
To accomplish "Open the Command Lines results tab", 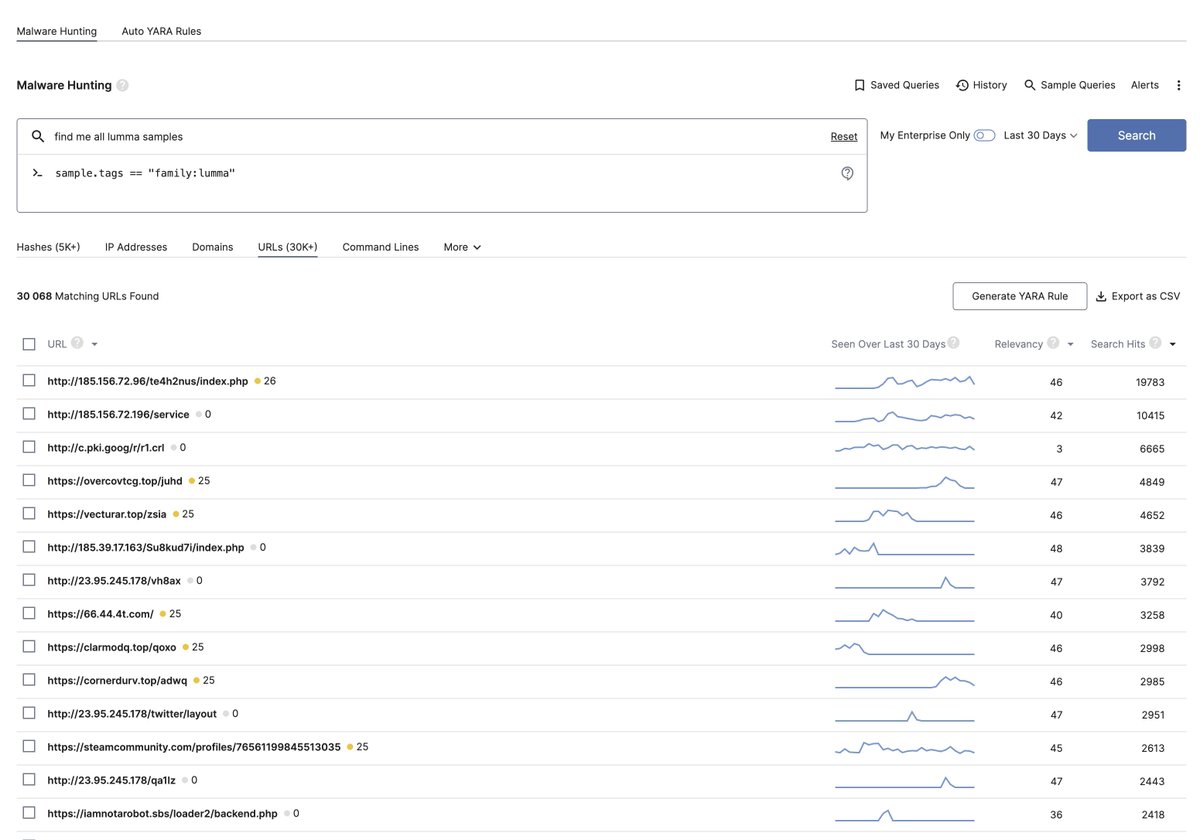I will [x=380, y=247].
